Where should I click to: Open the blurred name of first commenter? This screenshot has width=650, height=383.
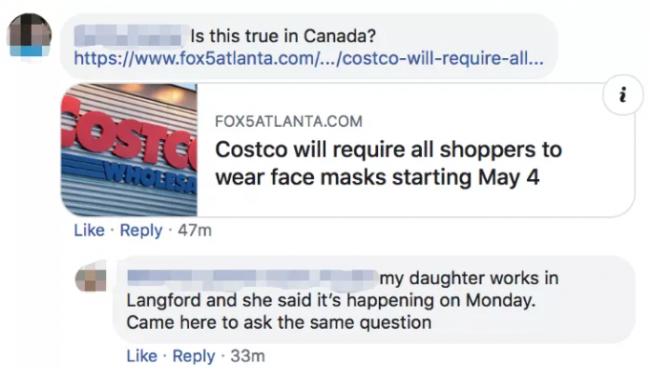click(128, 35)
